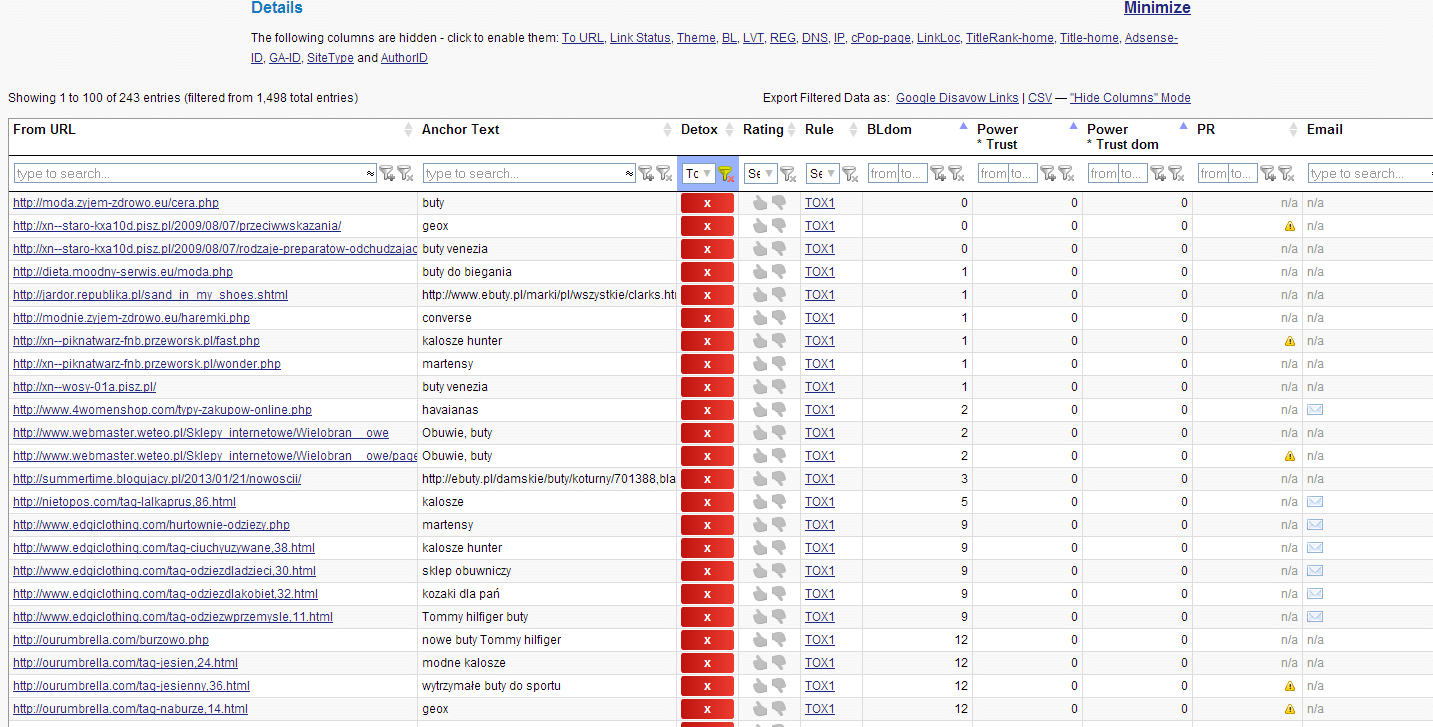Screen dimensions: 1433x727
Task: Open jardor.republika.pl sand_in_my_shoes link
Action: click(x=150, y=295)
